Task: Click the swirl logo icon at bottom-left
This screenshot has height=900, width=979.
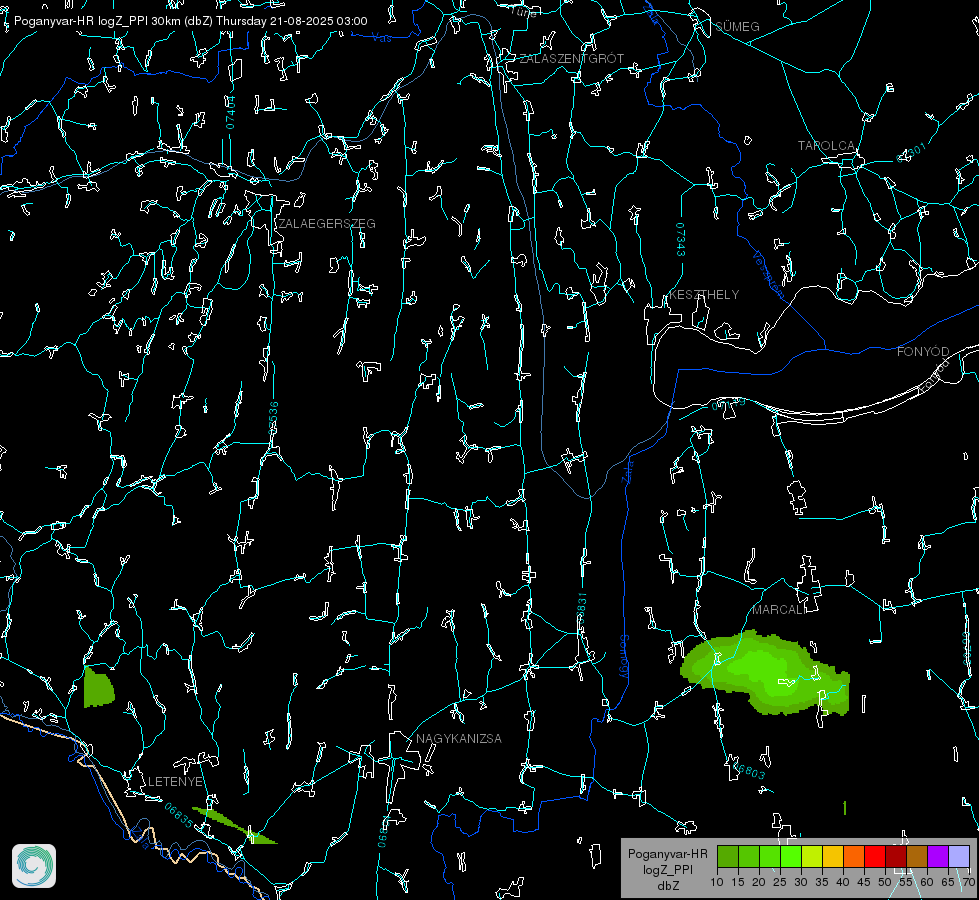Action: tap(34, 866)
